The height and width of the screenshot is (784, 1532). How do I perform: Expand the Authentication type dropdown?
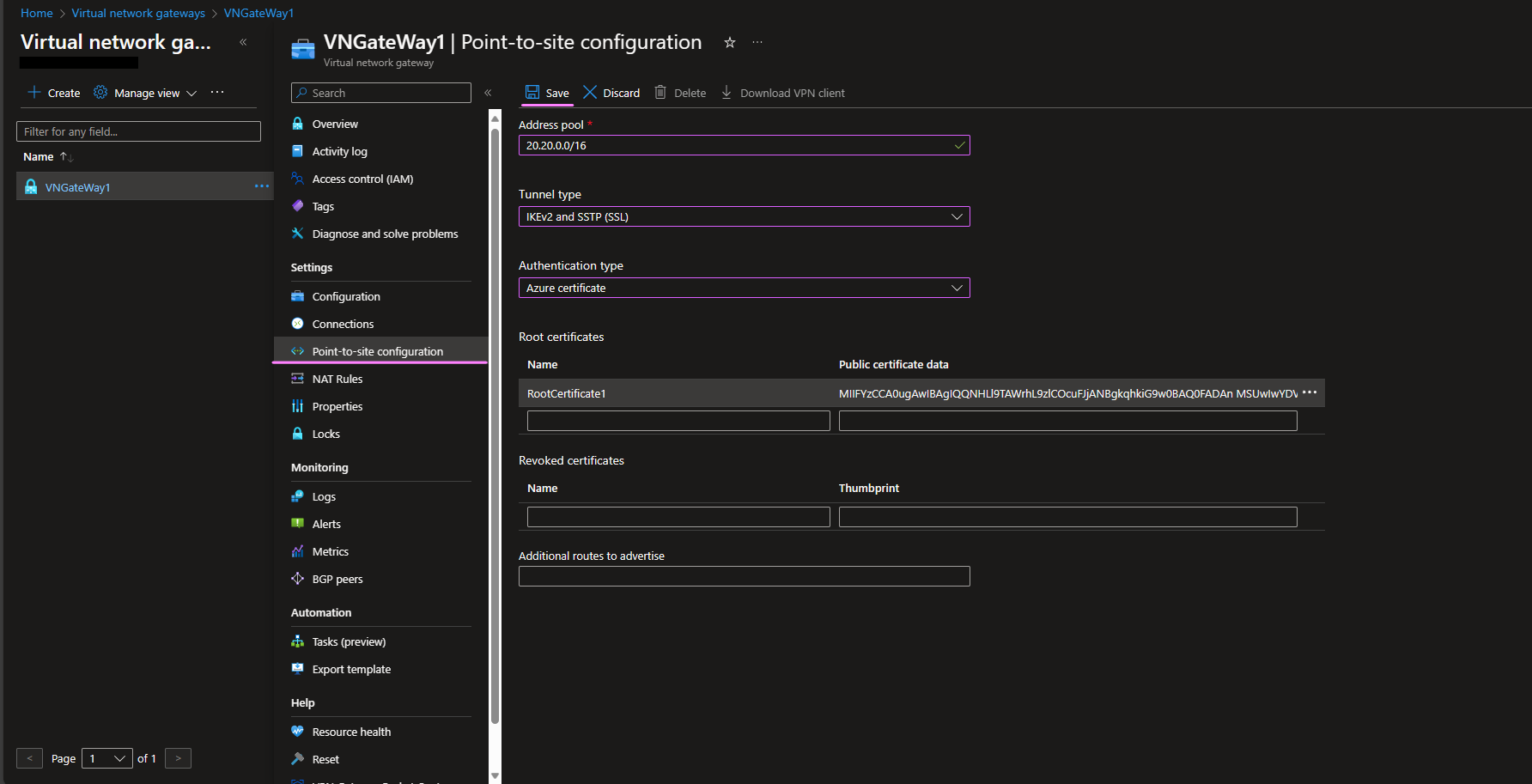(x=744, y=288)
